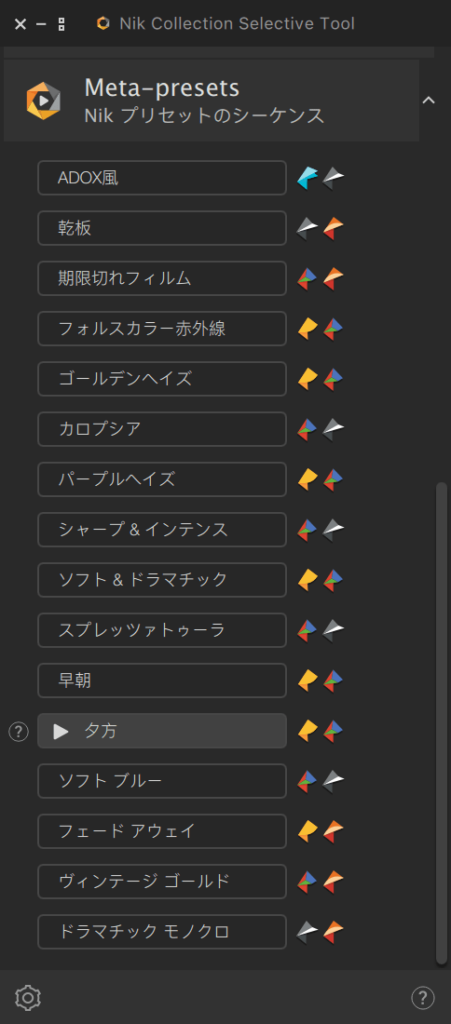Apply the ヴィンテージ ゴールド preset
This screenshot has width=451, height=1024.
pyautogui.click(x=162, y=882)
